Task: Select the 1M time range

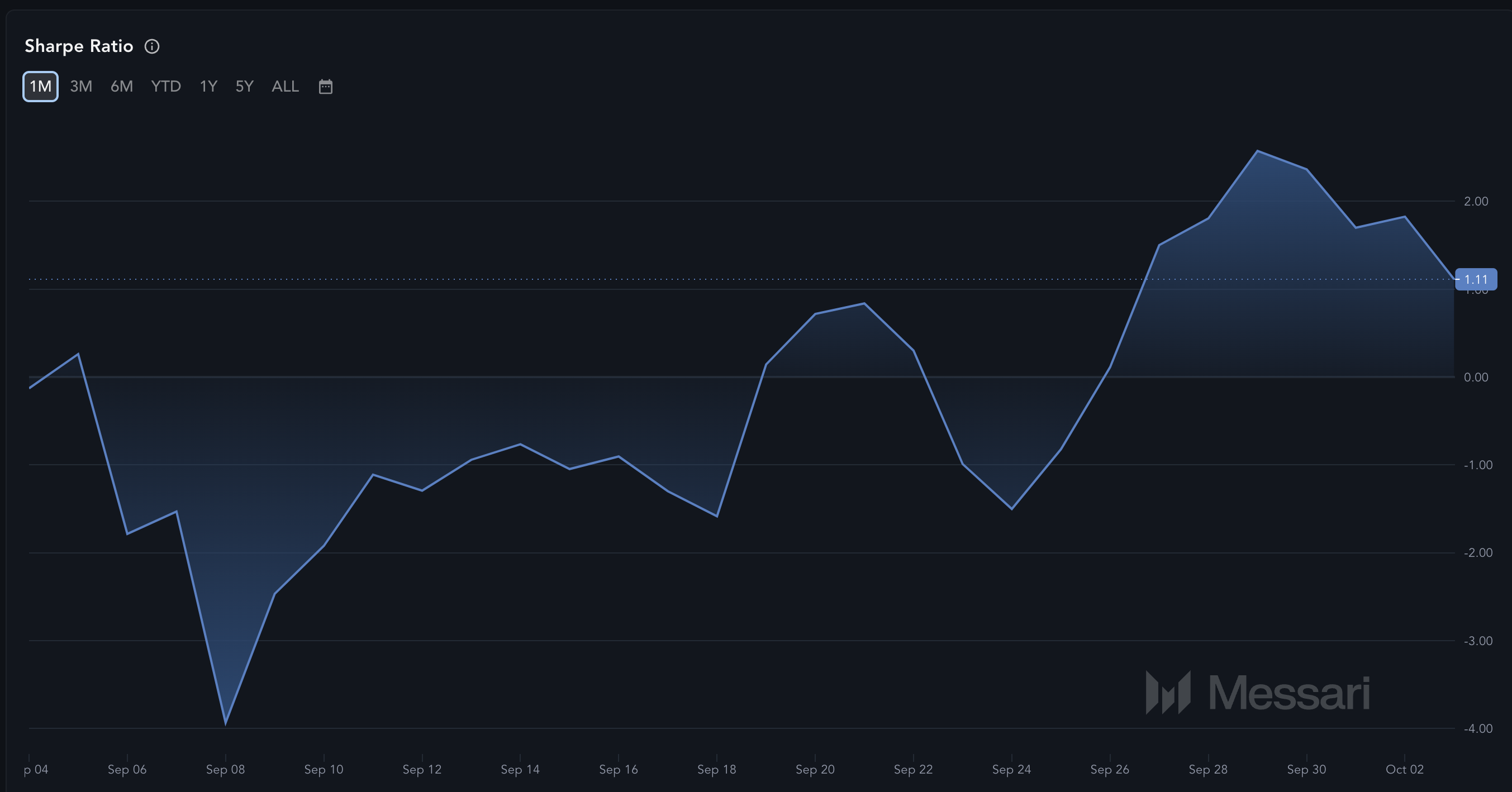Action: point(40,87)
